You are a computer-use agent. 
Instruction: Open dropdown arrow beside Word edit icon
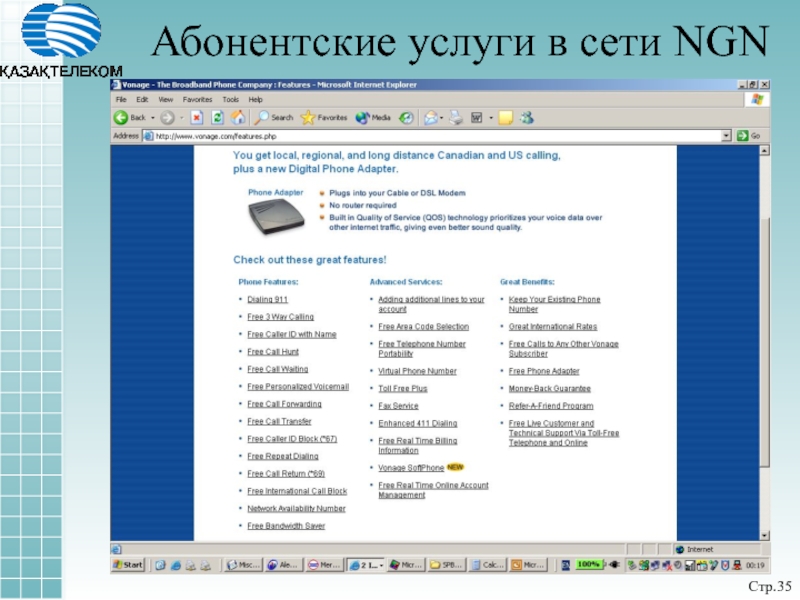pos(491,118)
